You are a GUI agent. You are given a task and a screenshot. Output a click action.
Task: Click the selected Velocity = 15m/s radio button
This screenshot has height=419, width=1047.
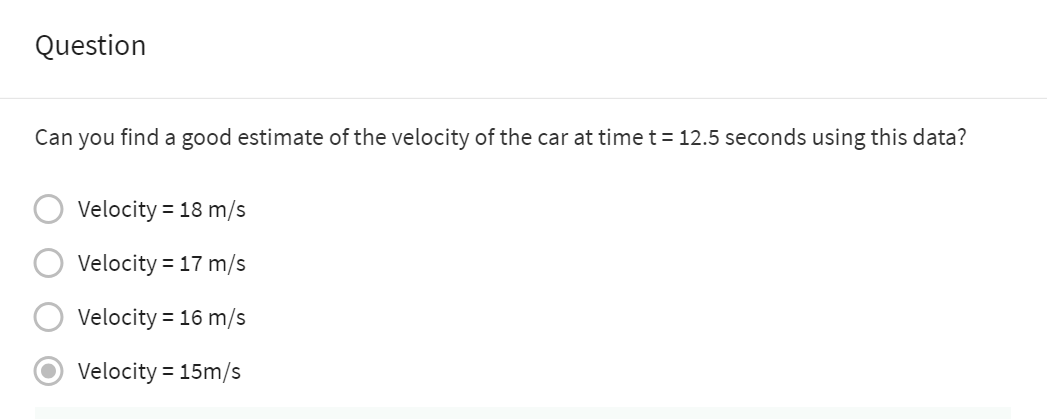coord(48,372)
